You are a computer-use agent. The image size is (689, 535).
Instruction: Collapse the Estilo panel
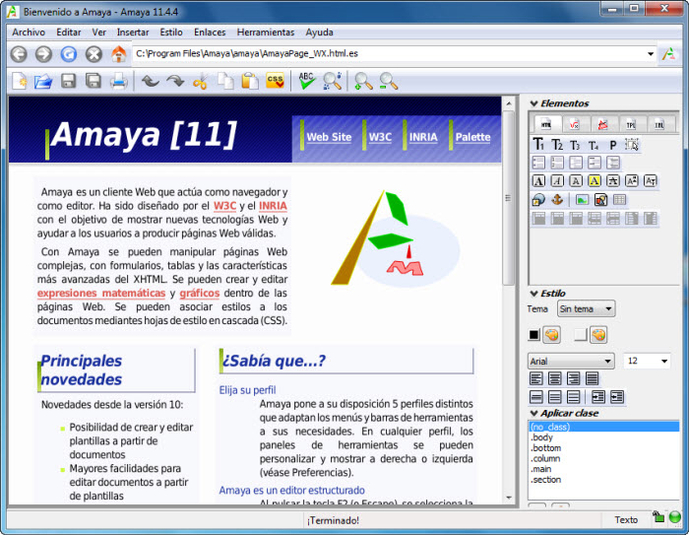click(534, 293)
